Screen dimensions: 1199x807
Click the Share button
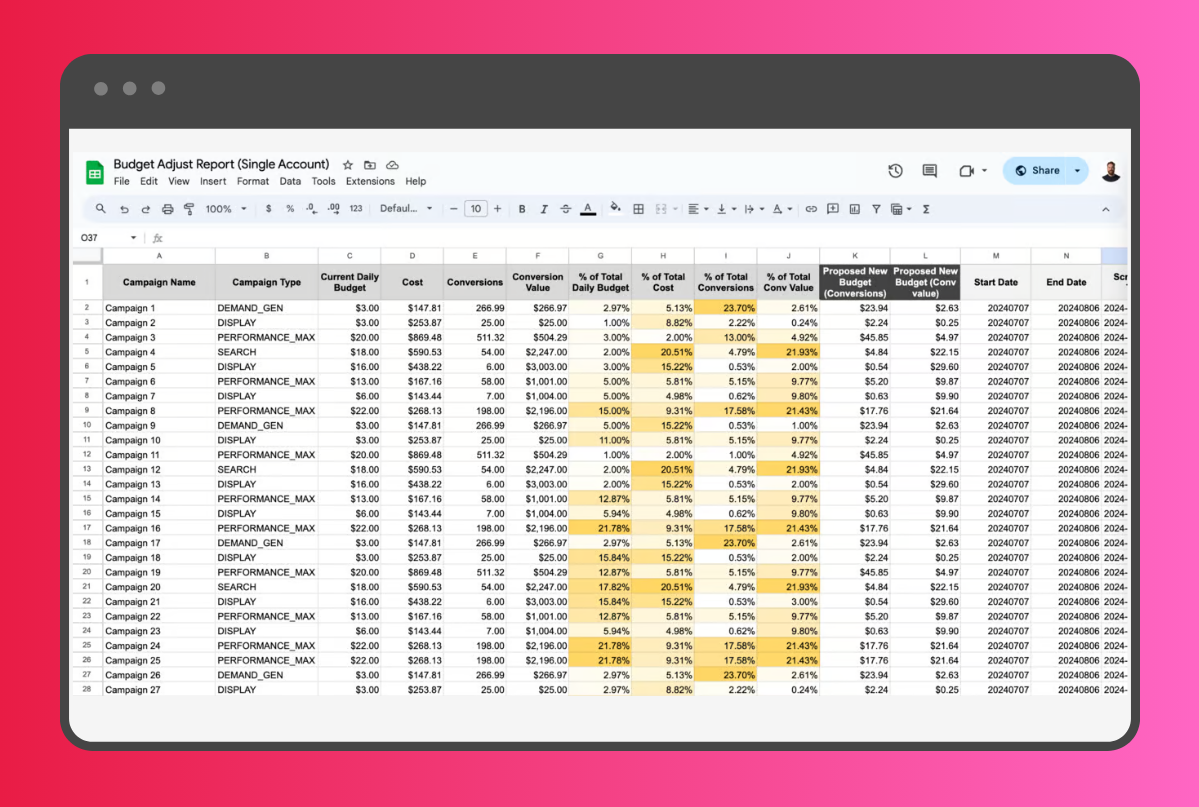pyautogui.click(x=1037, y=171)
